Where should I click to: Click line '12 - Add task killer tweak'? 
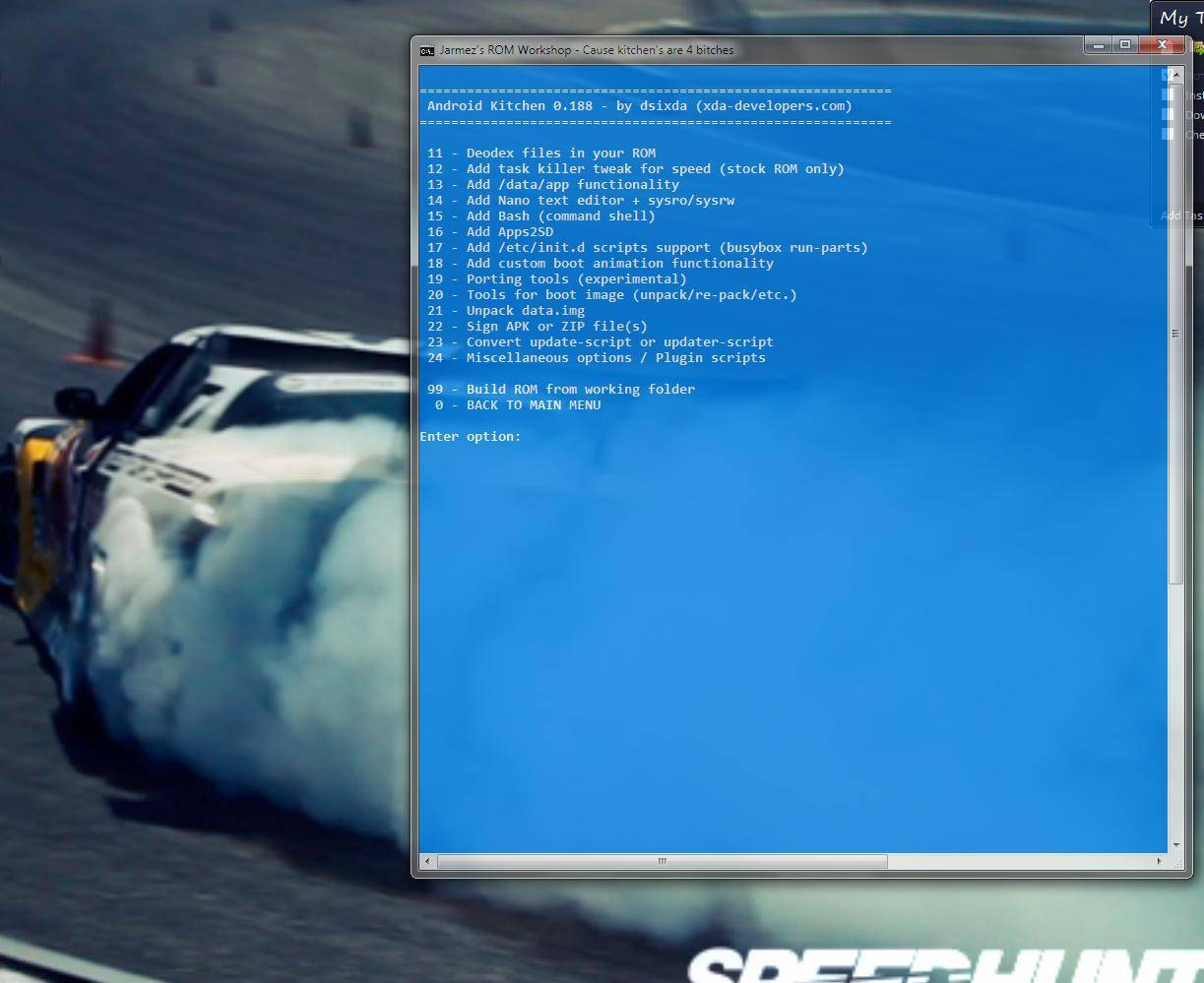point(636,168)
